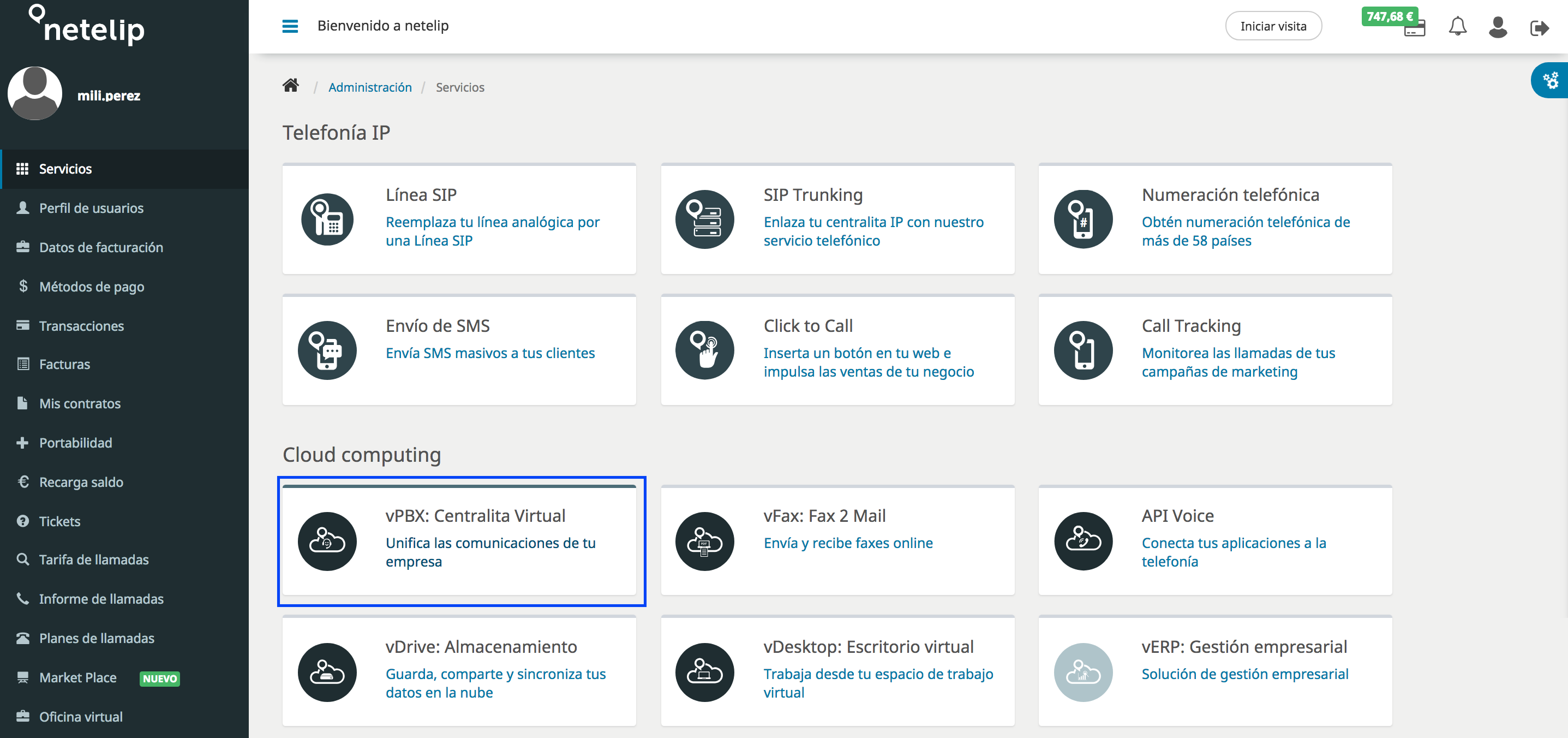Open Portabilidad in sidebar
1568x738 pixels.
124,443
